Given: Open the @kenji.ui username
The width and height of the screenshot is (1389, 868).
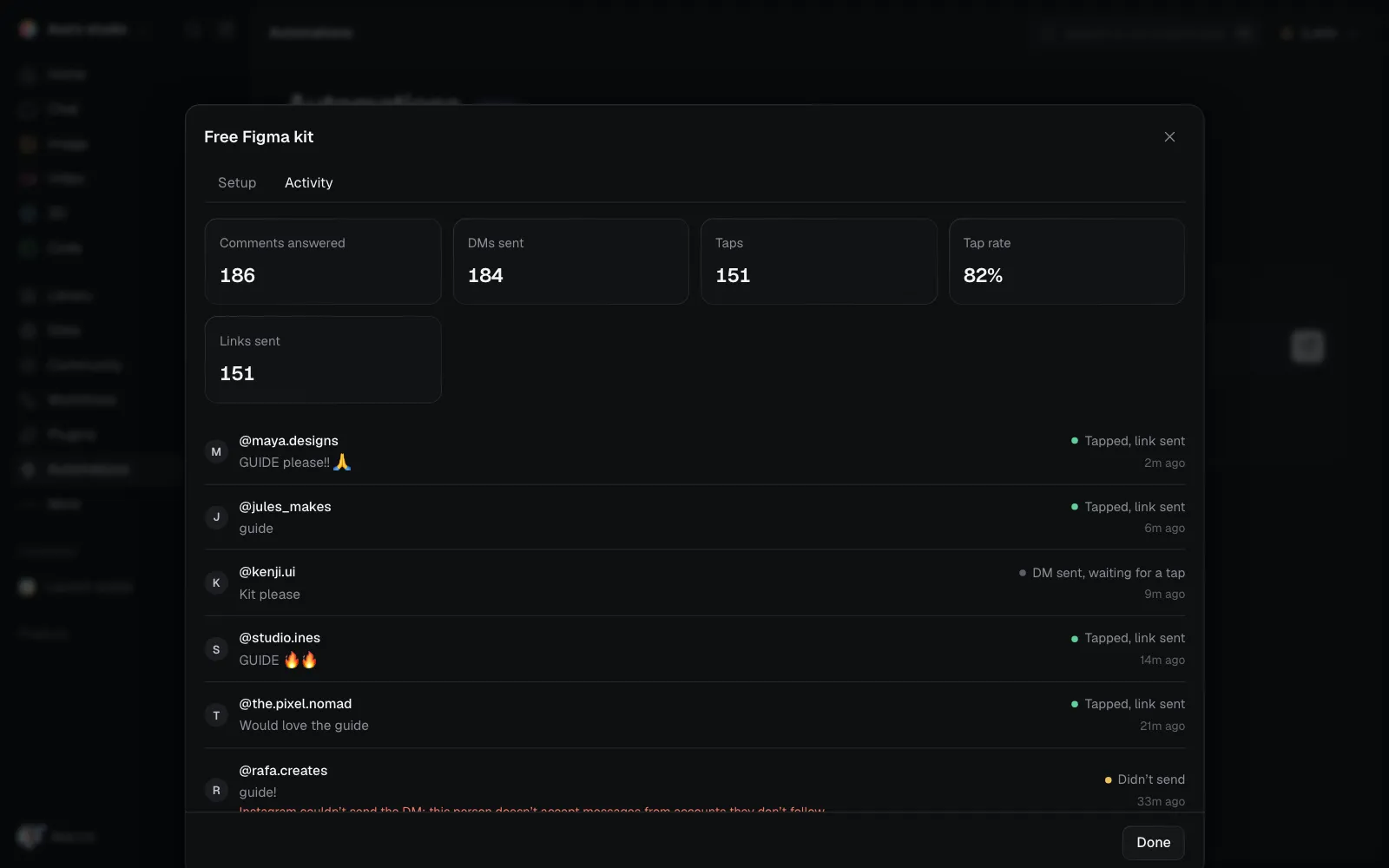Looking at the screenshot, I should pyautogui.click(x=267, y=572).
